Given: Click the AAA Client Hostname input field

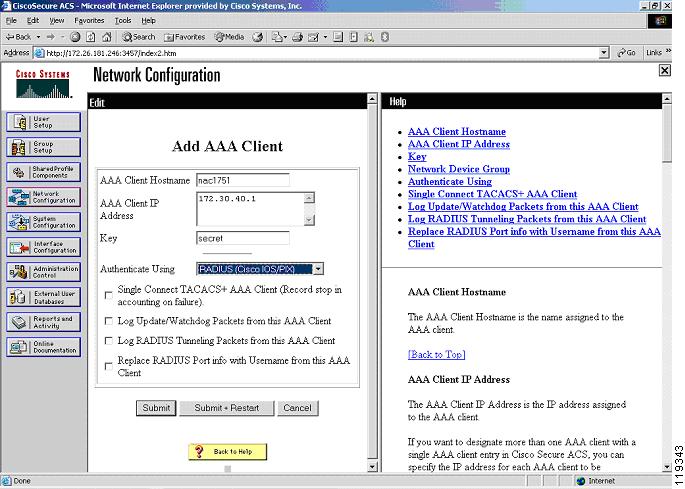Looking at the screenshot, I should click(x=243, y=180).
